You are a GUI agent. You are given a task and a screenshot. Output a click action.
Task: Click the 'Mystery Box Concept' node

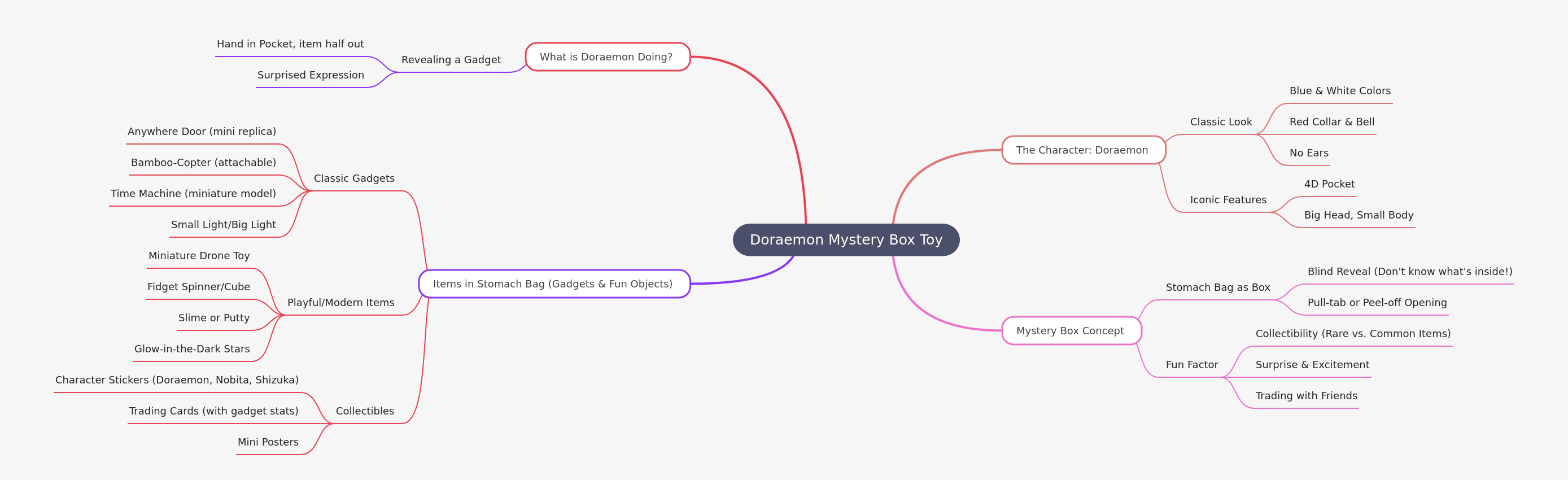coord(1070,331)
